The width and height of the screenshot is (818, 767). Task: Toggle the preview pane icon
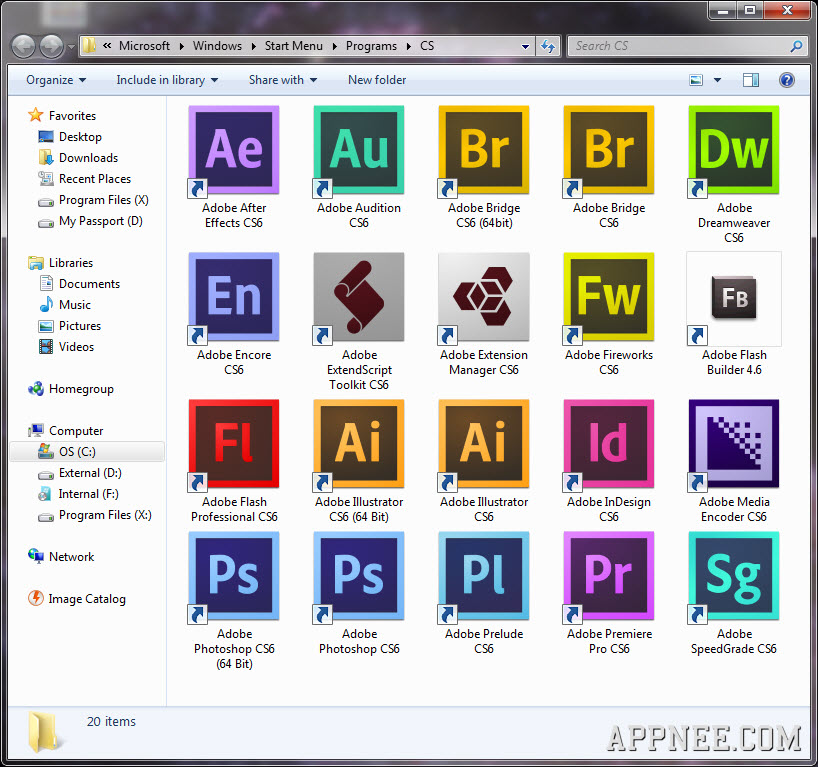(751, 80)
